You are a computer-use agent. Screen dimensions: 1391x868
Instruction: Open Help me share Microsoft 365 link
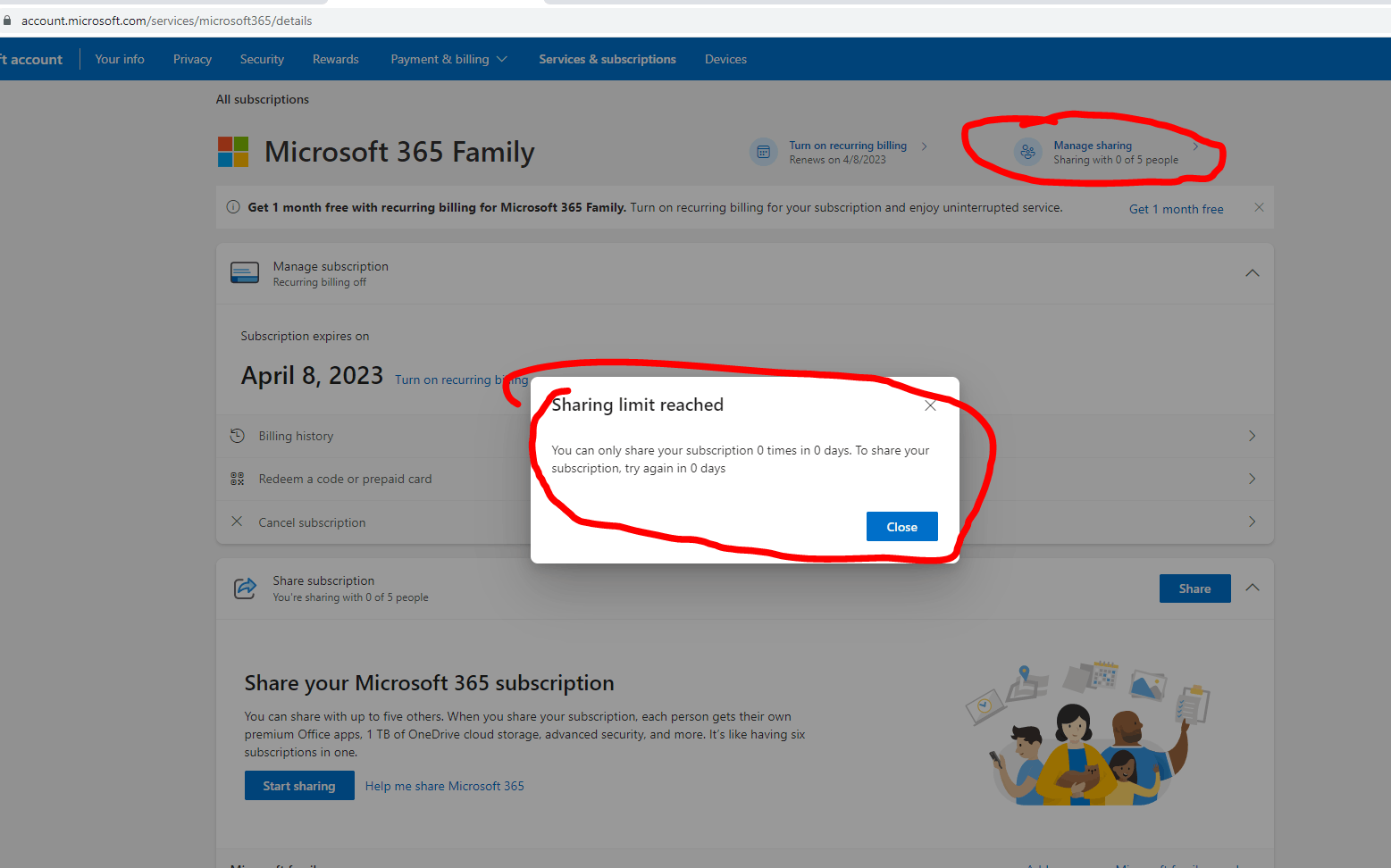444,786
